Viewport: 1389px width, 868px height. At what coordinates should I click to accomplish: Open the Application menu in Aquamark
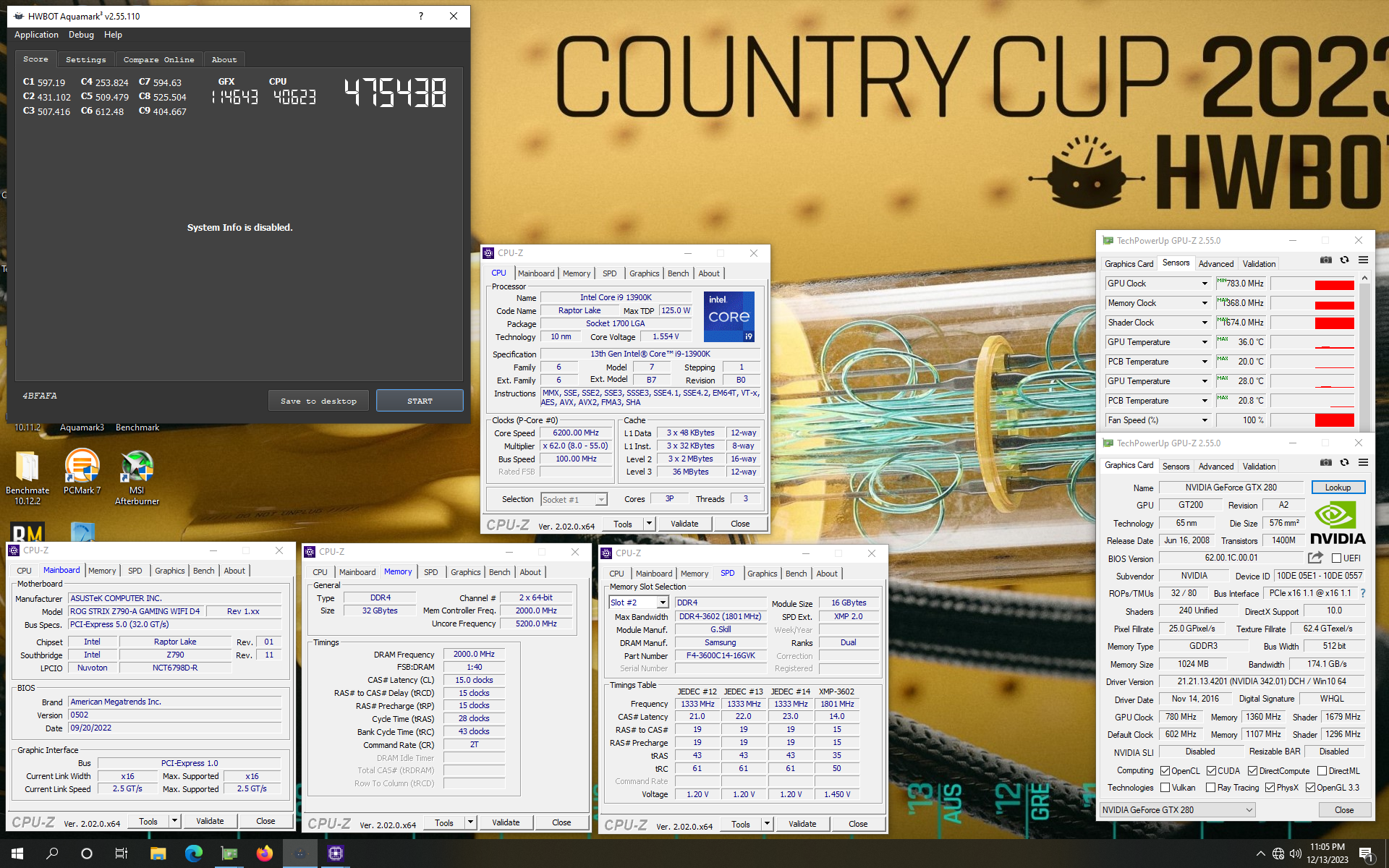point(36,35)
